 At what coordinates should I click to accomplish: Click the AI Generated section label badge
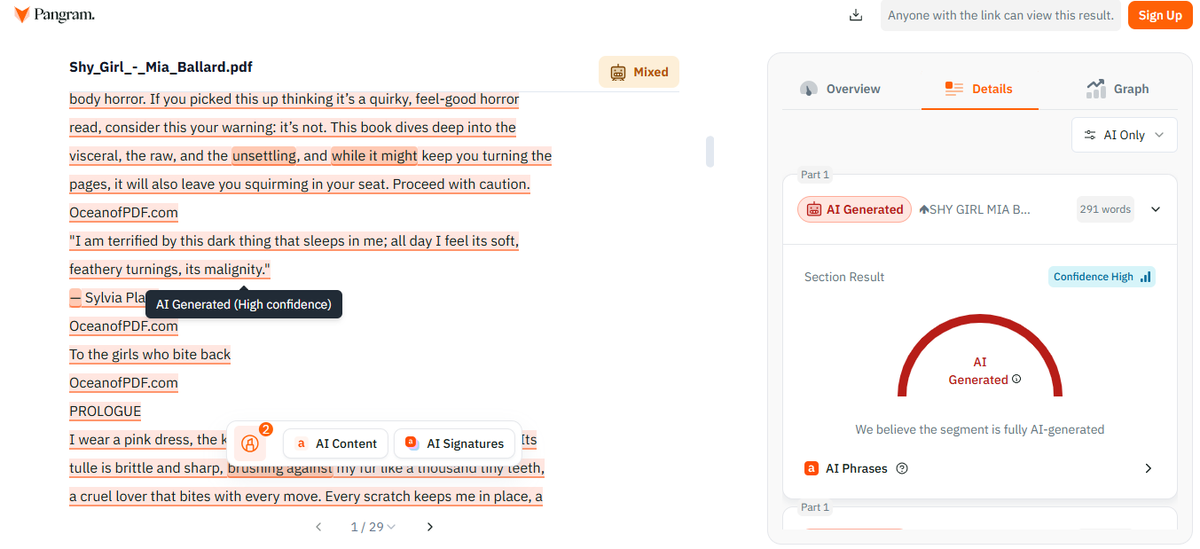point(854,209)
